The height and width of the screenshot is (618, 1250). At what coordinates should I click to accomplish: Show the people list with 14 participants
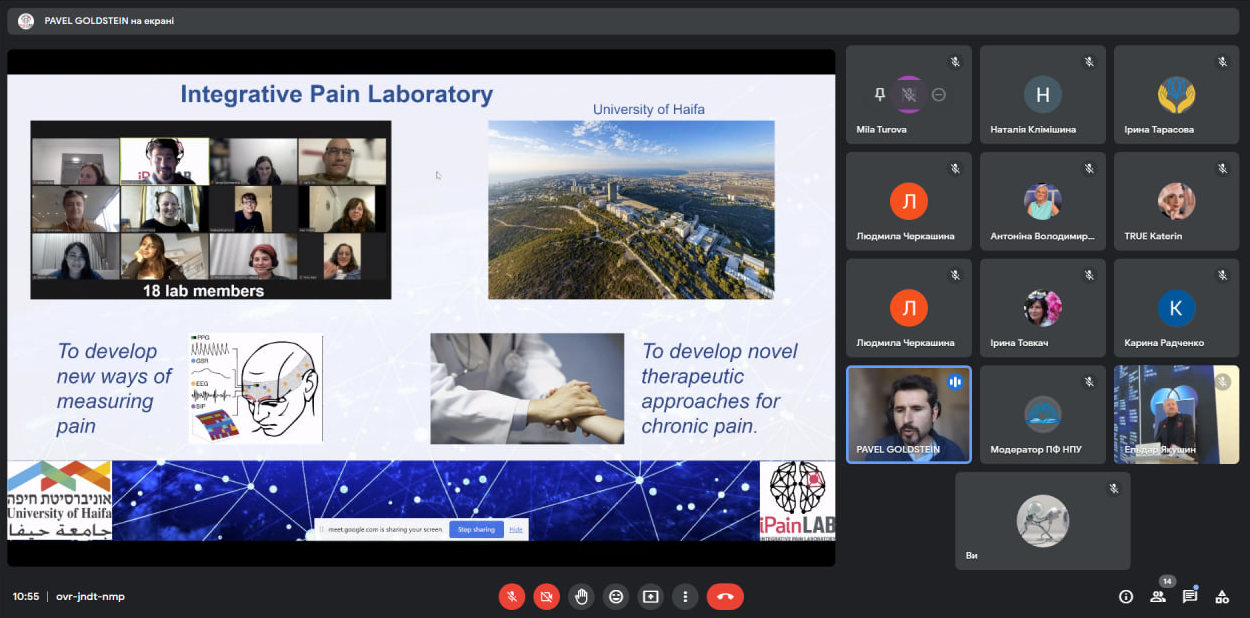(1158, 597)
